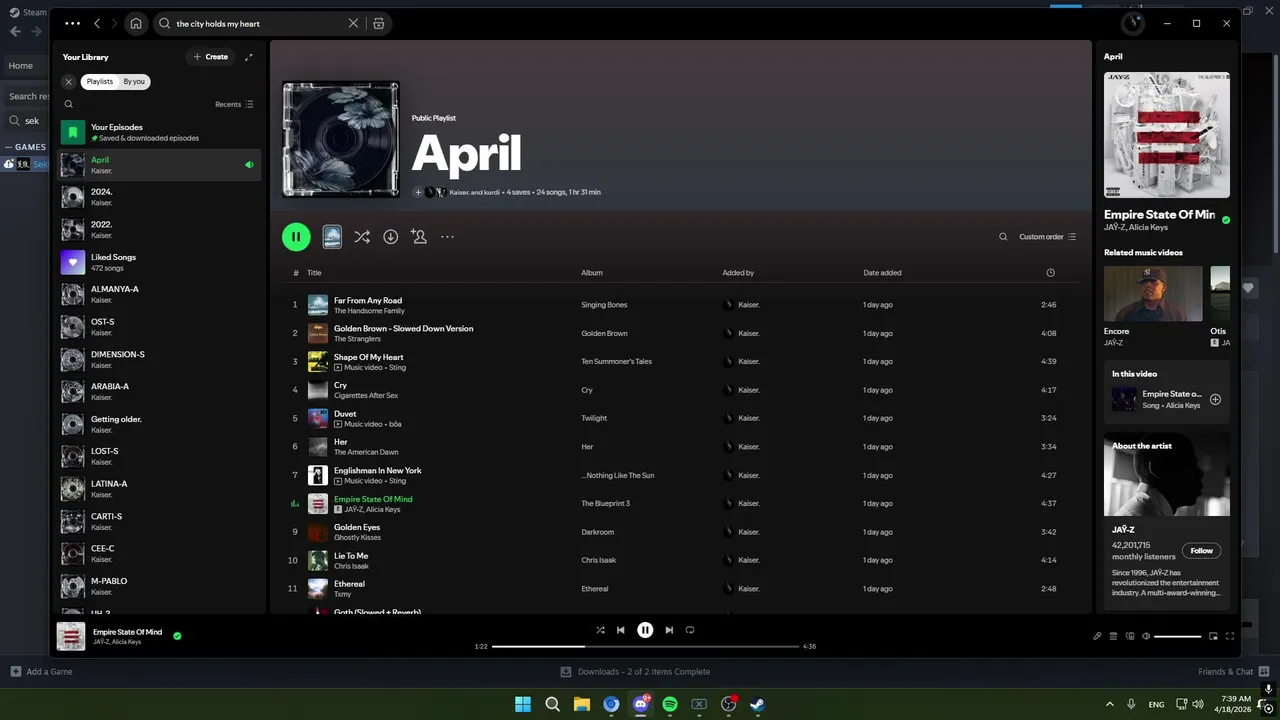This screenshot has height=720, width=1280.
Task: Expand Your Library to full view
Action: (x=249, y=57)
